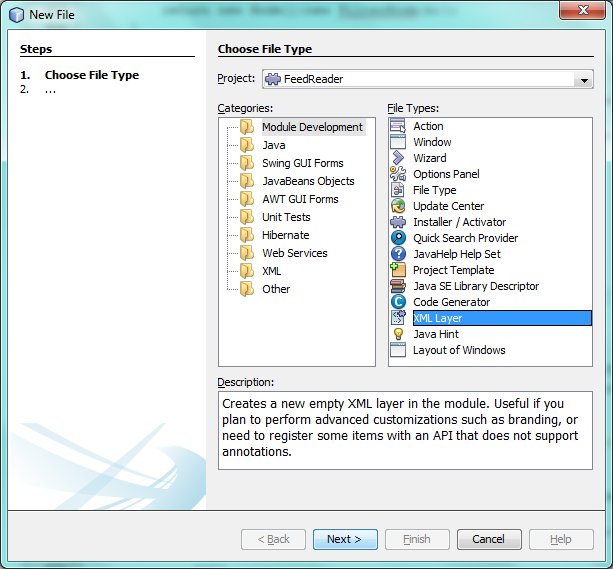Choose the Options Panel icon

coord(398,174)
